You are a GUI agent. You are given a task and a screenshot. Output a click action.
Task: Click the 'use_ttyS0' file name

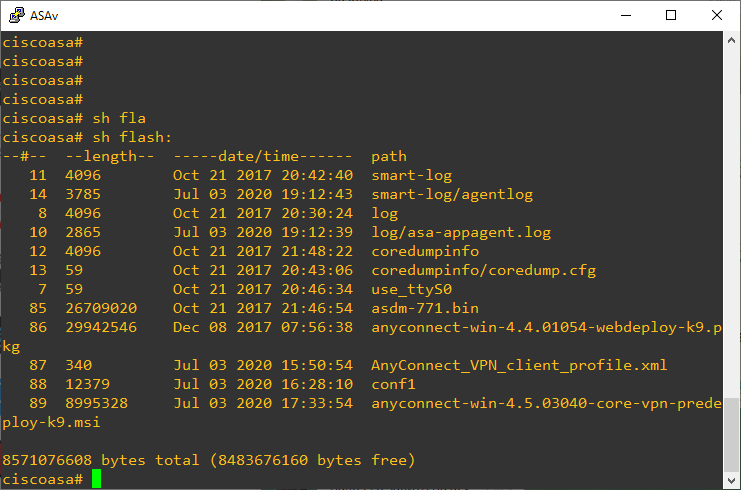coord(412,289)
